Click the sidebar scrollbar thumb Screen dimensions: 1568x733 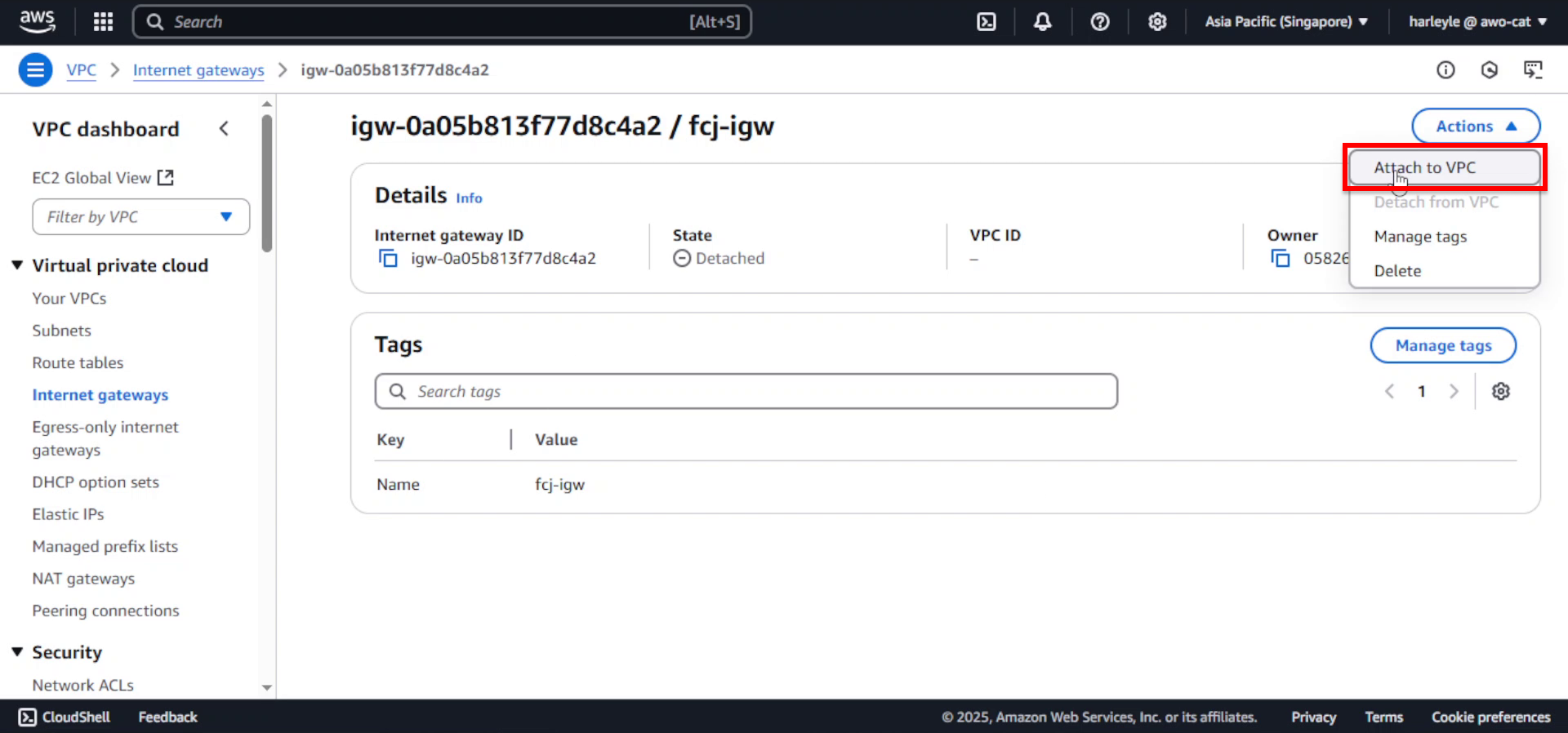(267, 183)
